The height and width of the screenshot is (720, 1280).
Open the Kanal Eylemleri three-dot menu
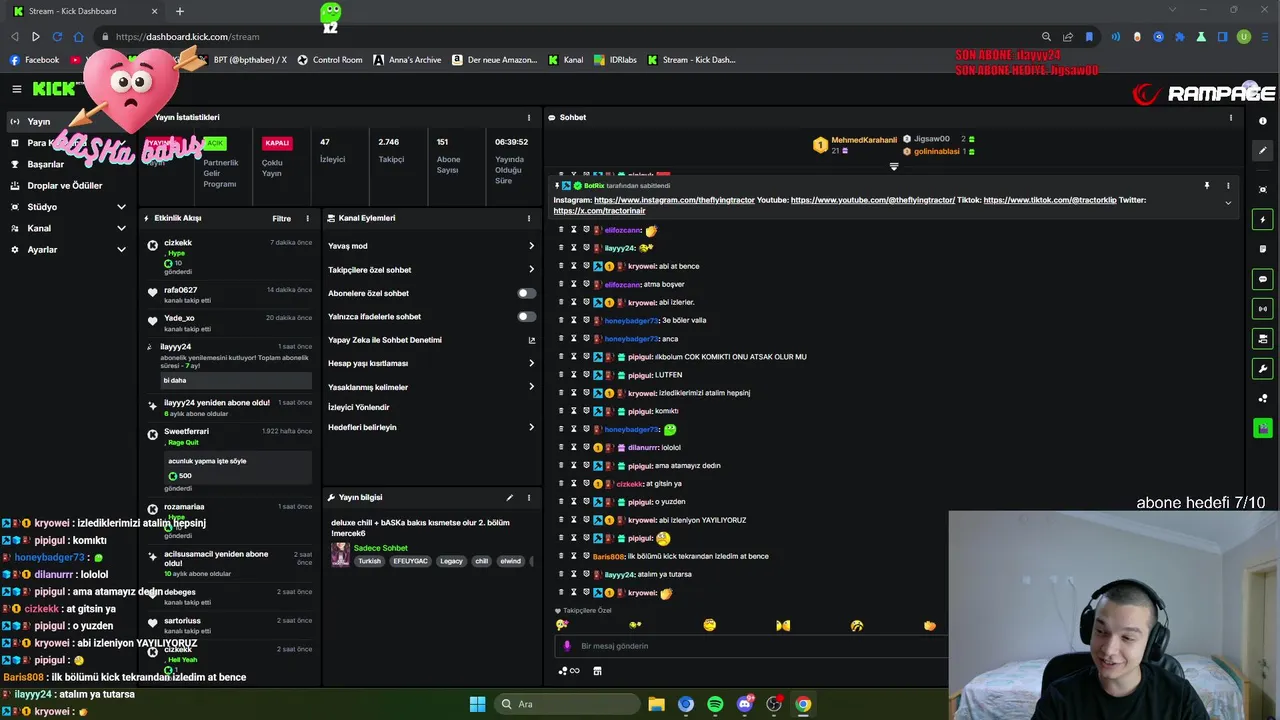coord(529,218)
